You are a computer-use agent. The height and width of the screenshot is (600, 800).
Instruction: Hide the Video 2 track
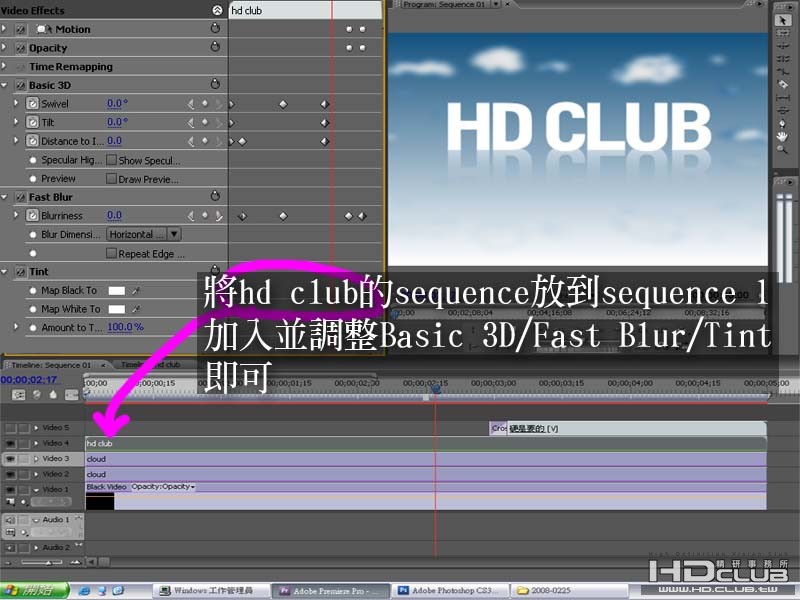tap(10, 474)
